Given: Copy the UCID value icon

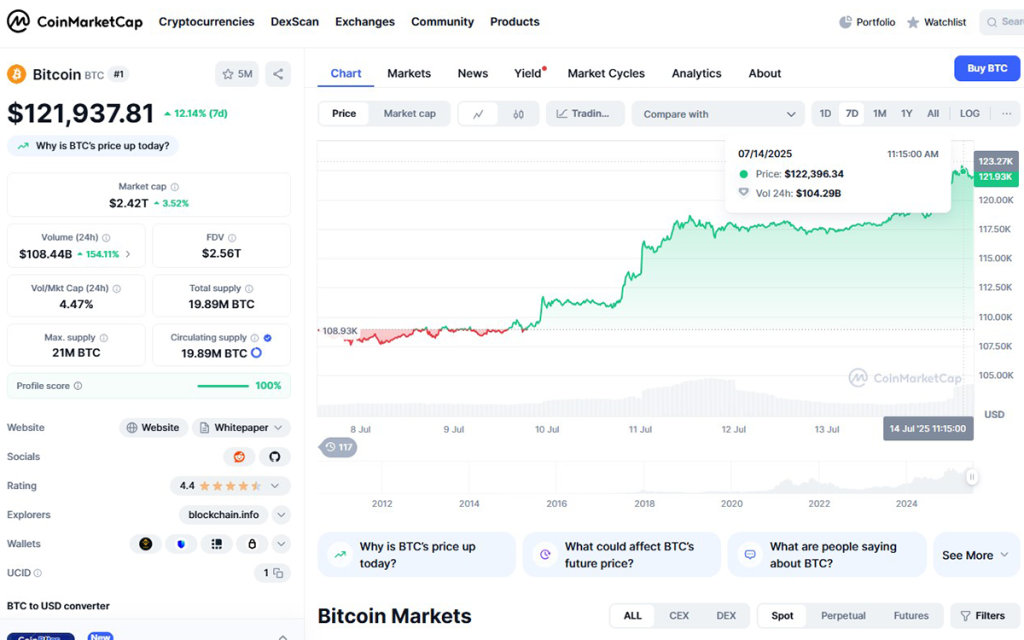Looking at the screenshot, I should click(278, 573).
